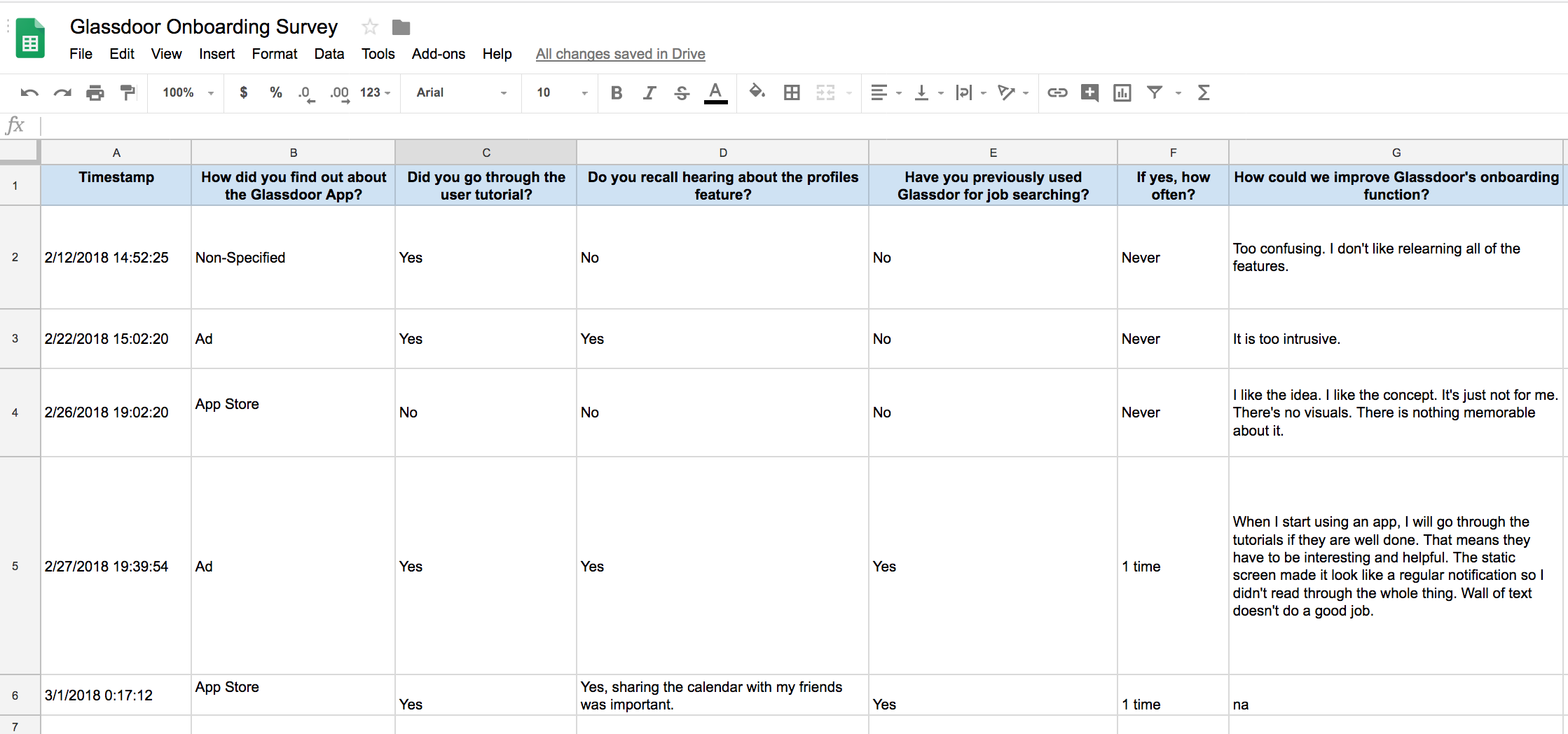1568x734 pixels.
Task: Toggle Strikethrough formatting
Action: point(682,92)
